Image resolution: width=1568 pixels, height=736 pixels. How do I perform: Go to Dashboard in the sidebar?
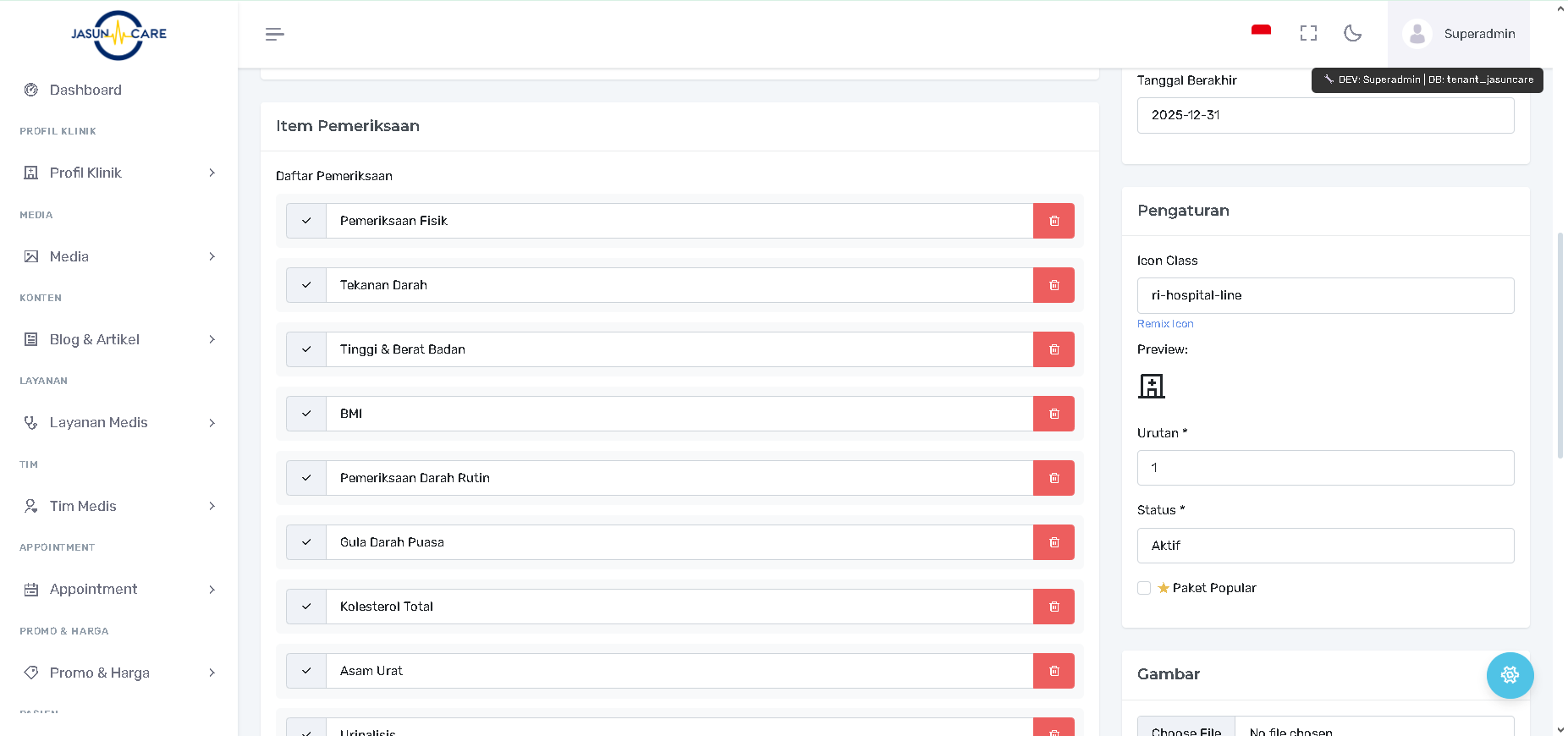coord(85,90)
